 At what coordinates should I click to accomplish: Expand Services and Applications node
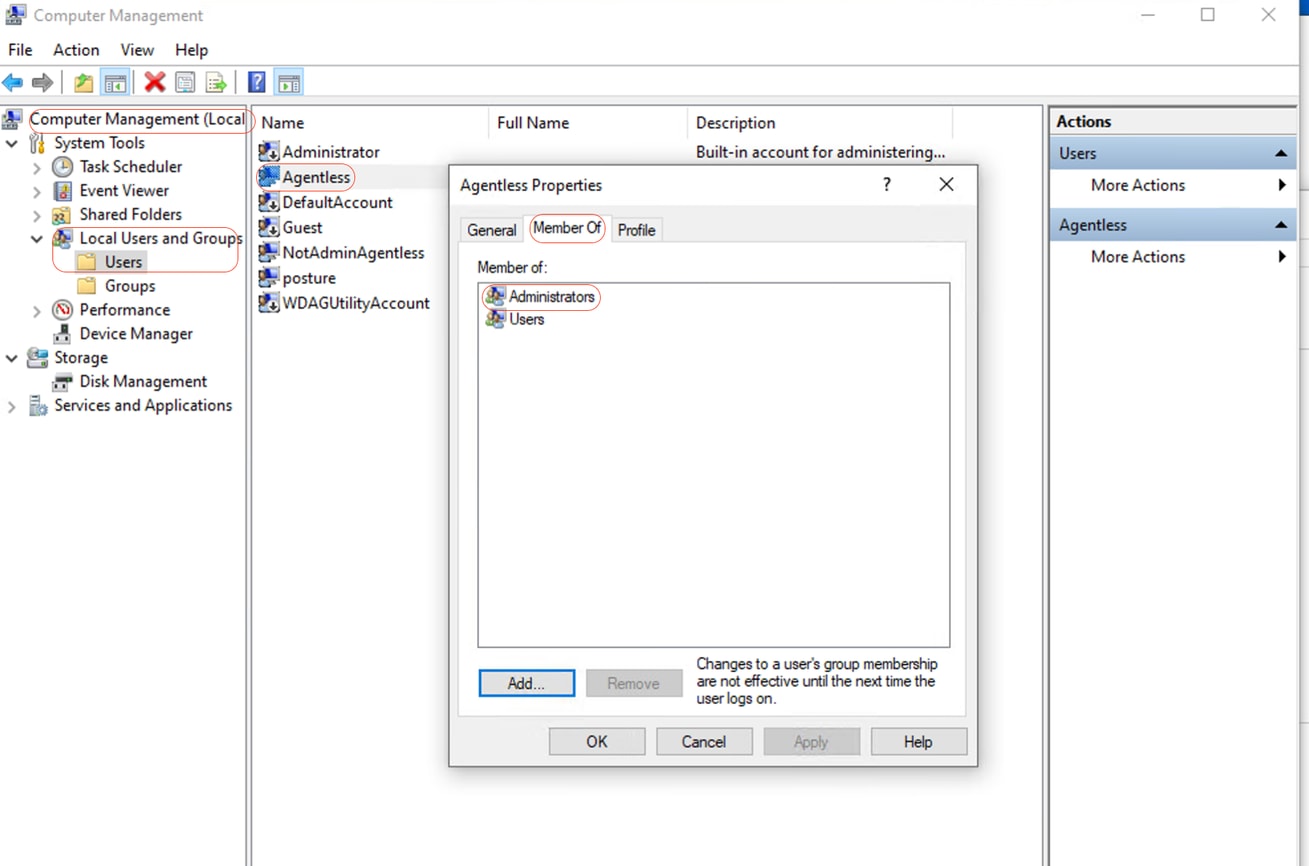[x=12, y=406]
